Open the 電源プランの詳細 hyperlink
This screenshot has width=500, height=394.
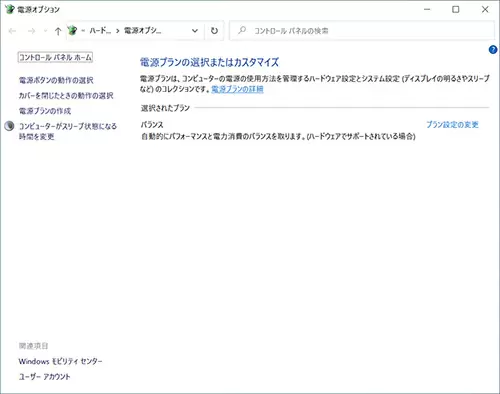pyautogui.click(x=237, y=89)
